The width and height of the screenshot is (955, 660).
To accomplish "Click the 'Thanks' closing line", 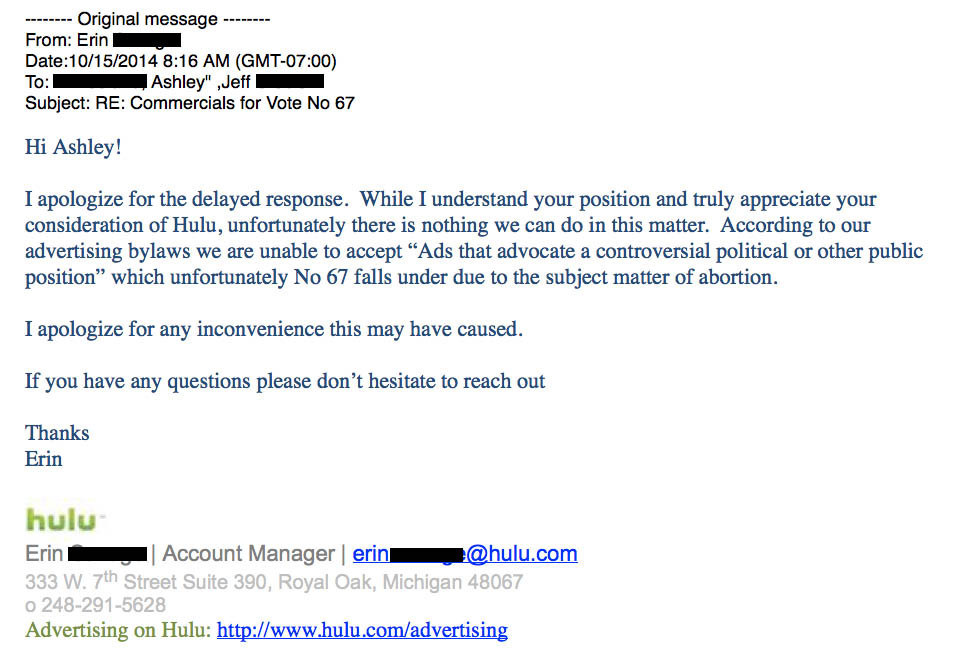I will coord(57,433).
